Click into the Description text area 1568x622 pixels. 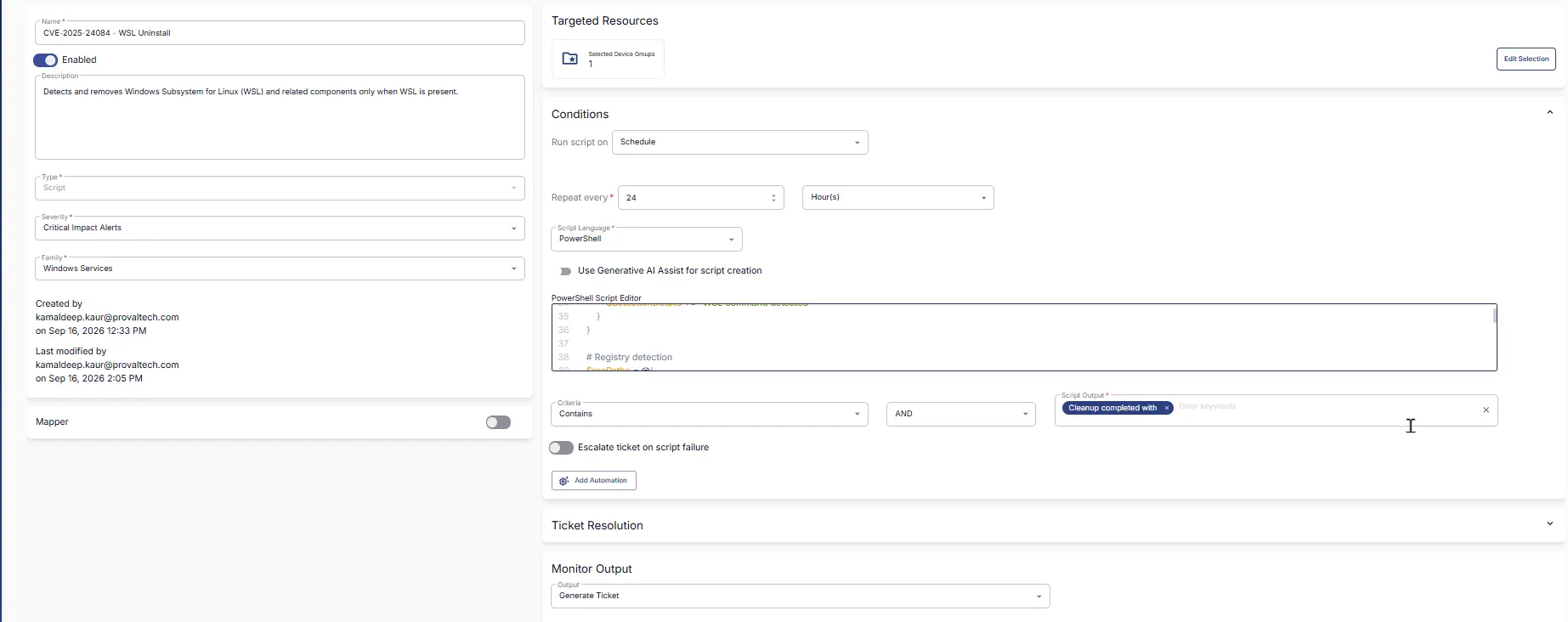280,117
